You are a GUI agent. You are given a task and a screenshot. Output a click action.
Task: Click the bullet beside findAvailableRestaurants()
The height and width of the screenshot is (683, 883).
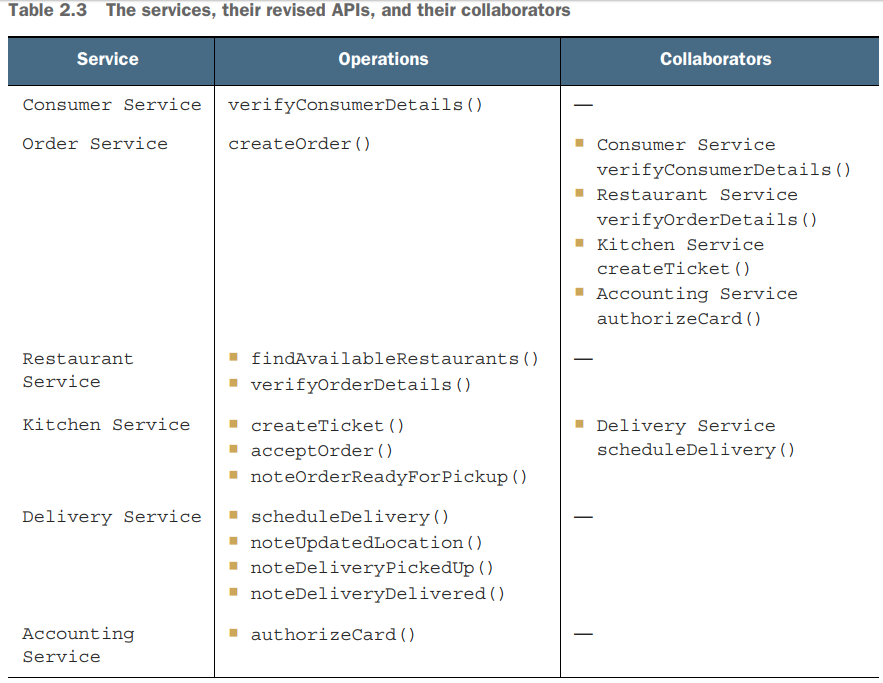pos(233,357)
